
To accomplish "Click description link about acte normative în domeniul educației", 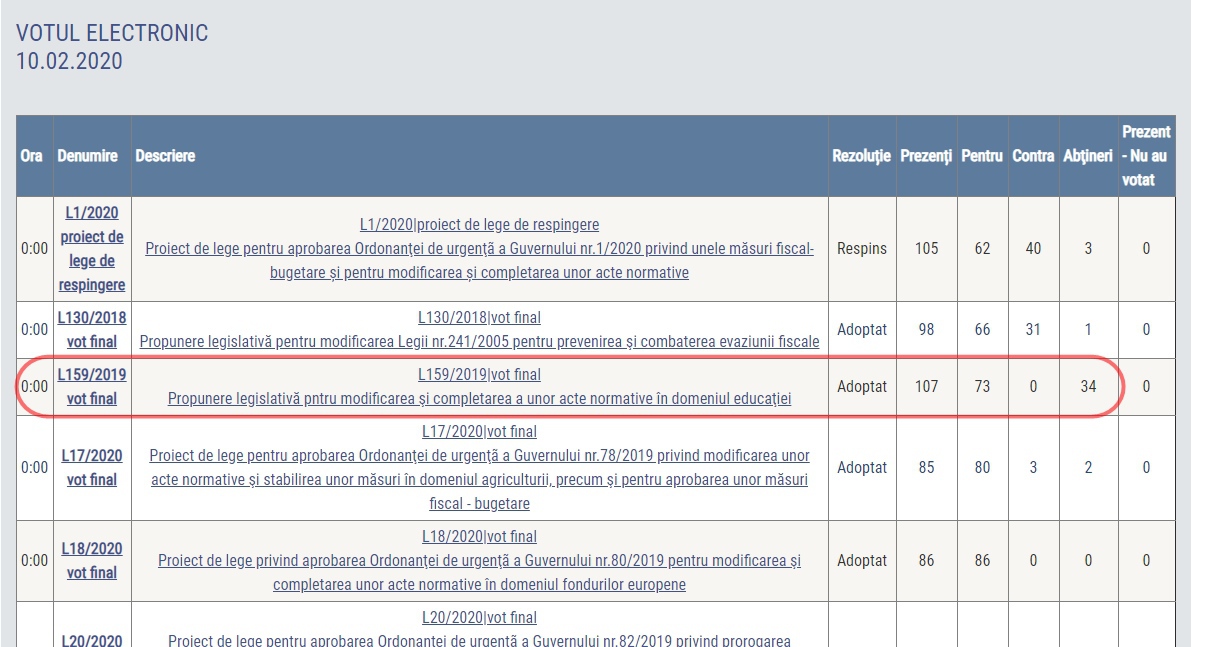I will point(479,399).
